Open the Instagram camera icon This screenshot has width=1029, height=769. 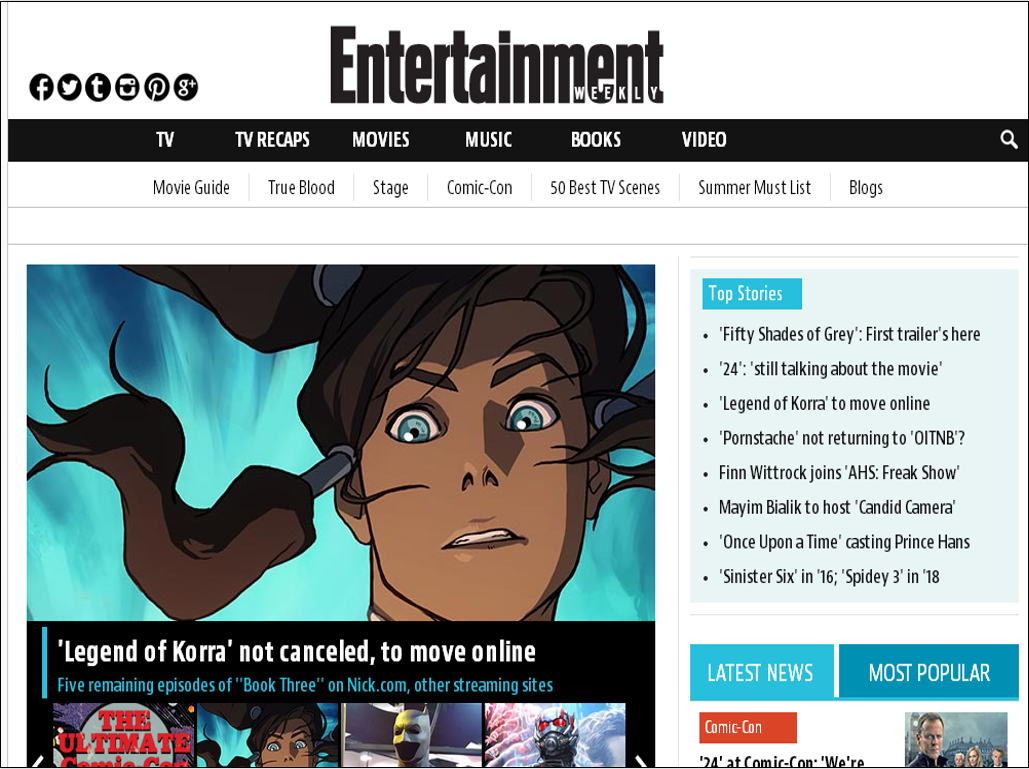[127, 87]
